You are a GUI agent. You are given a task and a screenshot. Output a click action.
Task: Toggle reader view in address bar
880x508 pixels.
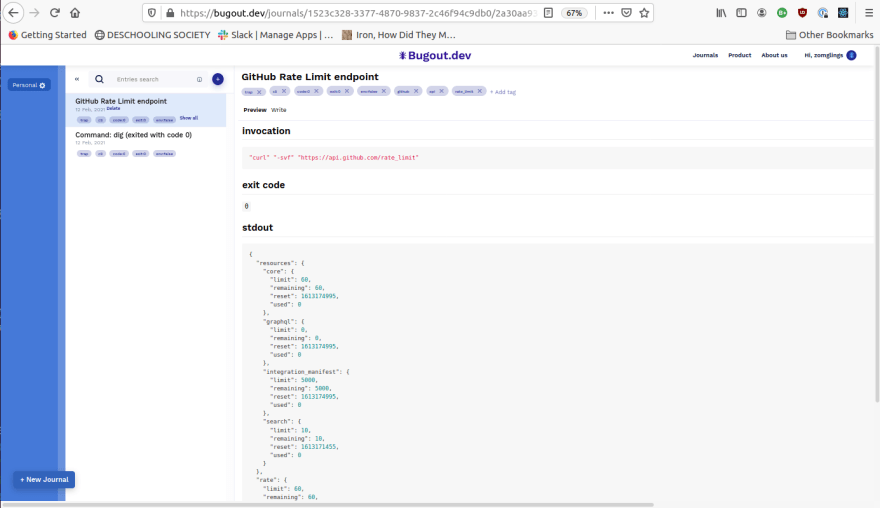coord(548,12)
